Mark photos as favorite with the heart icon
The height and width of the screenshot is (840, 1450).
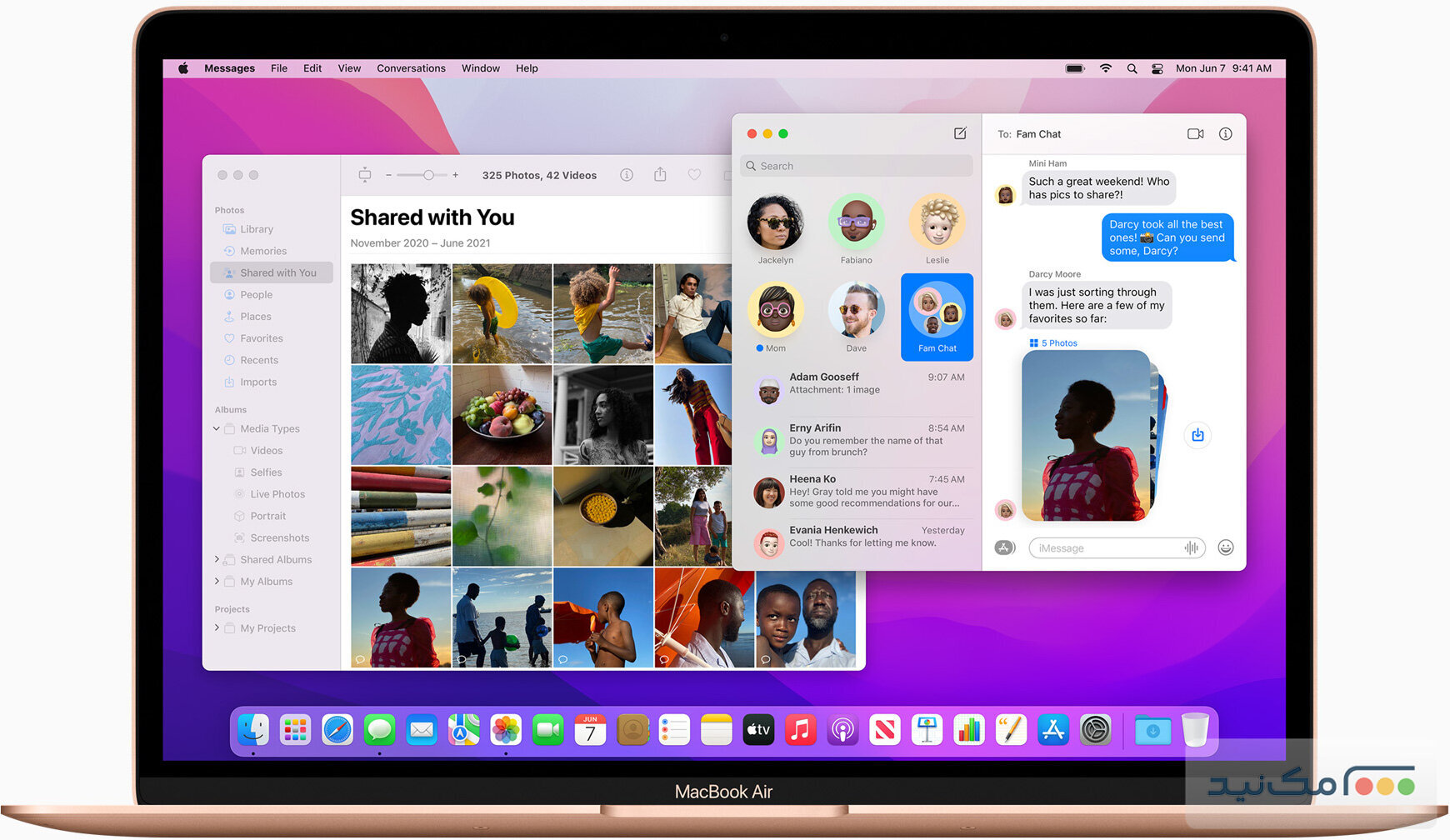694,175
